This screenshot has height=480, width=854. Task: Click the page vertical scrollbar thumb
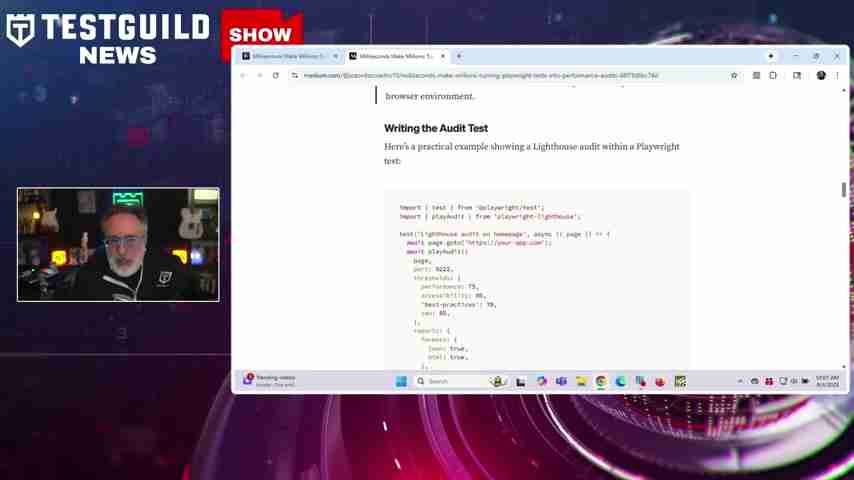click(x=844, y=189)
